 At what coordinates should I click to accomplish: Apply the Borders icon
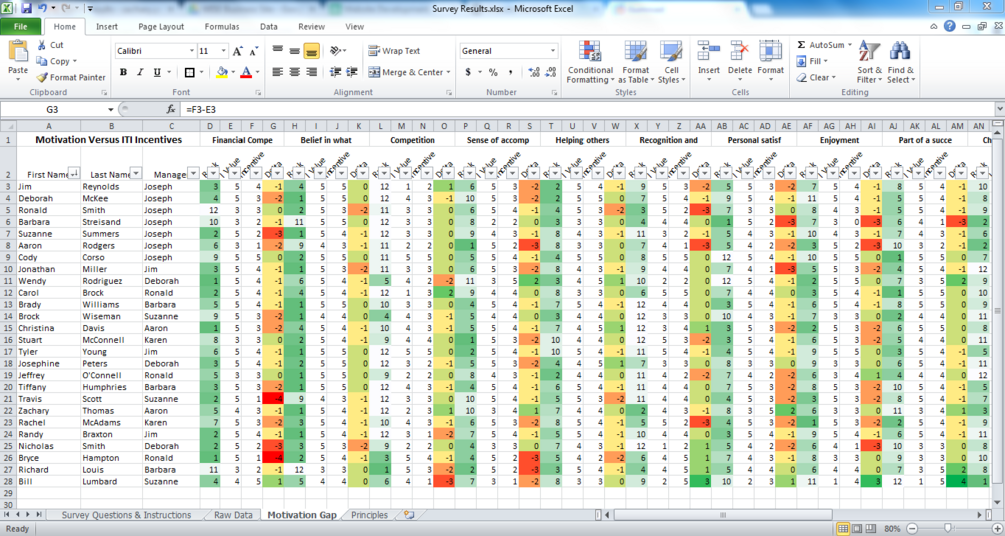tap(190, 72)
